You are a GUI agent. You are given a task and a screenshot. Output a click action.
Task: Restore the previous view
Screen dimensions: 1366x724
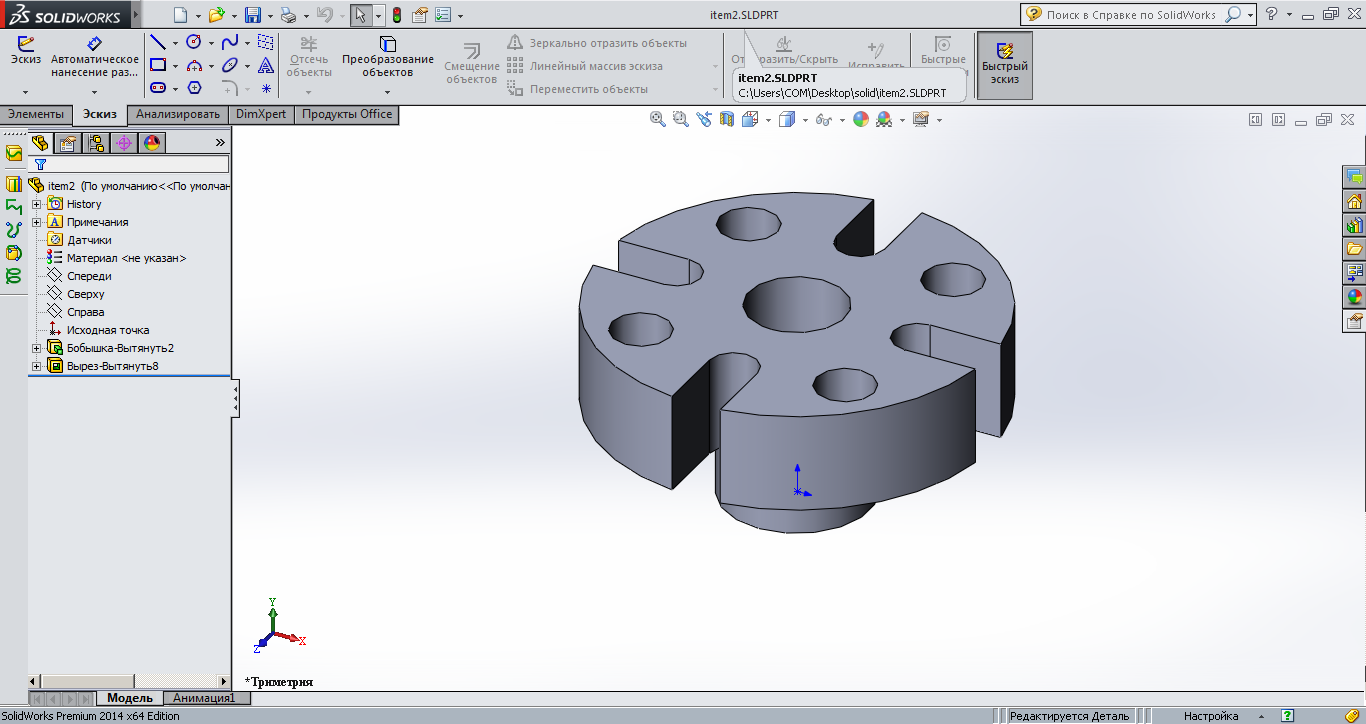(704, 119)
